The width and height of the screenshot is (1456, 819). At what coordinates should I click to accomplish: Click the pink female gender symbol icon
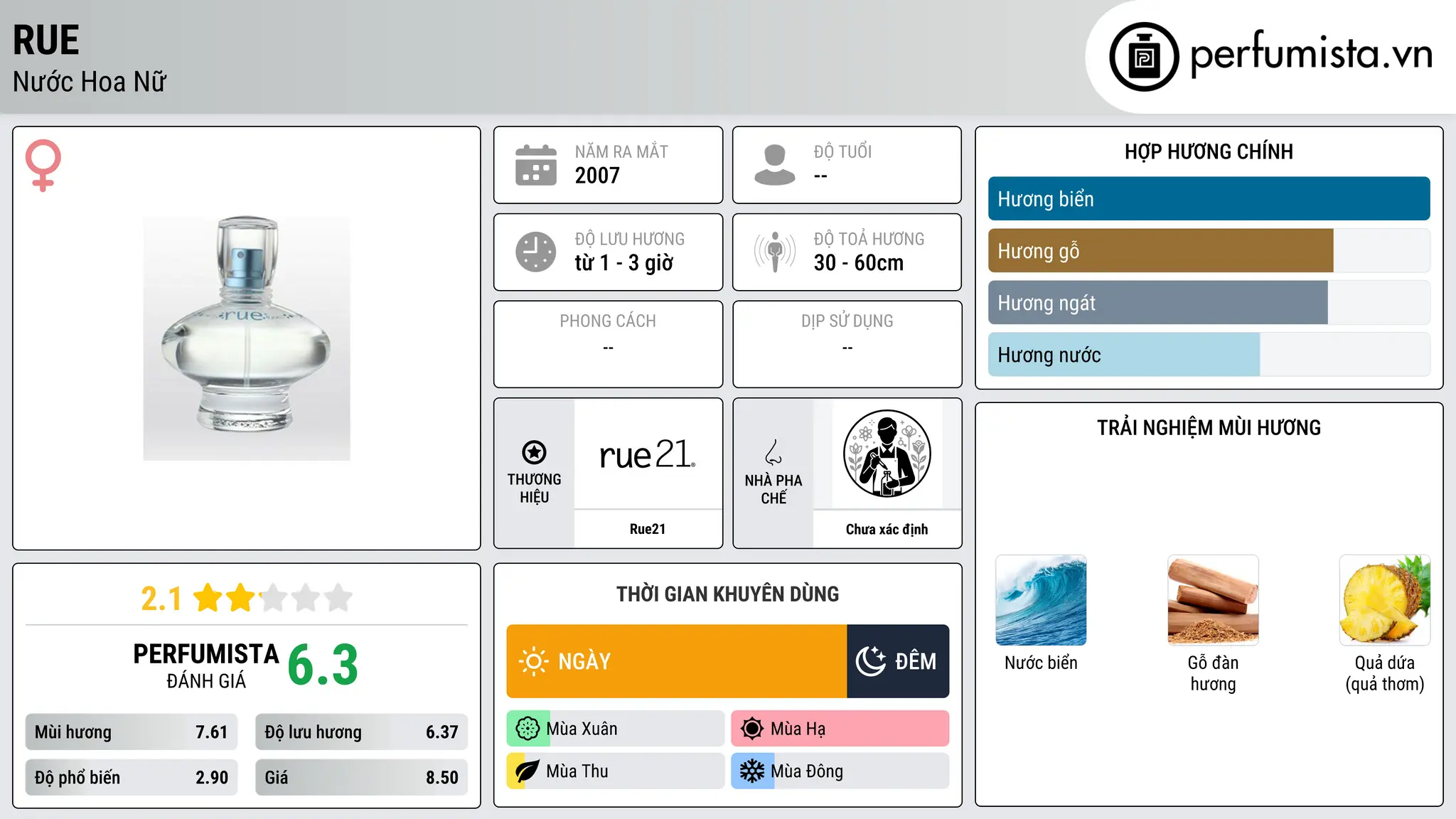pos(43,165)
